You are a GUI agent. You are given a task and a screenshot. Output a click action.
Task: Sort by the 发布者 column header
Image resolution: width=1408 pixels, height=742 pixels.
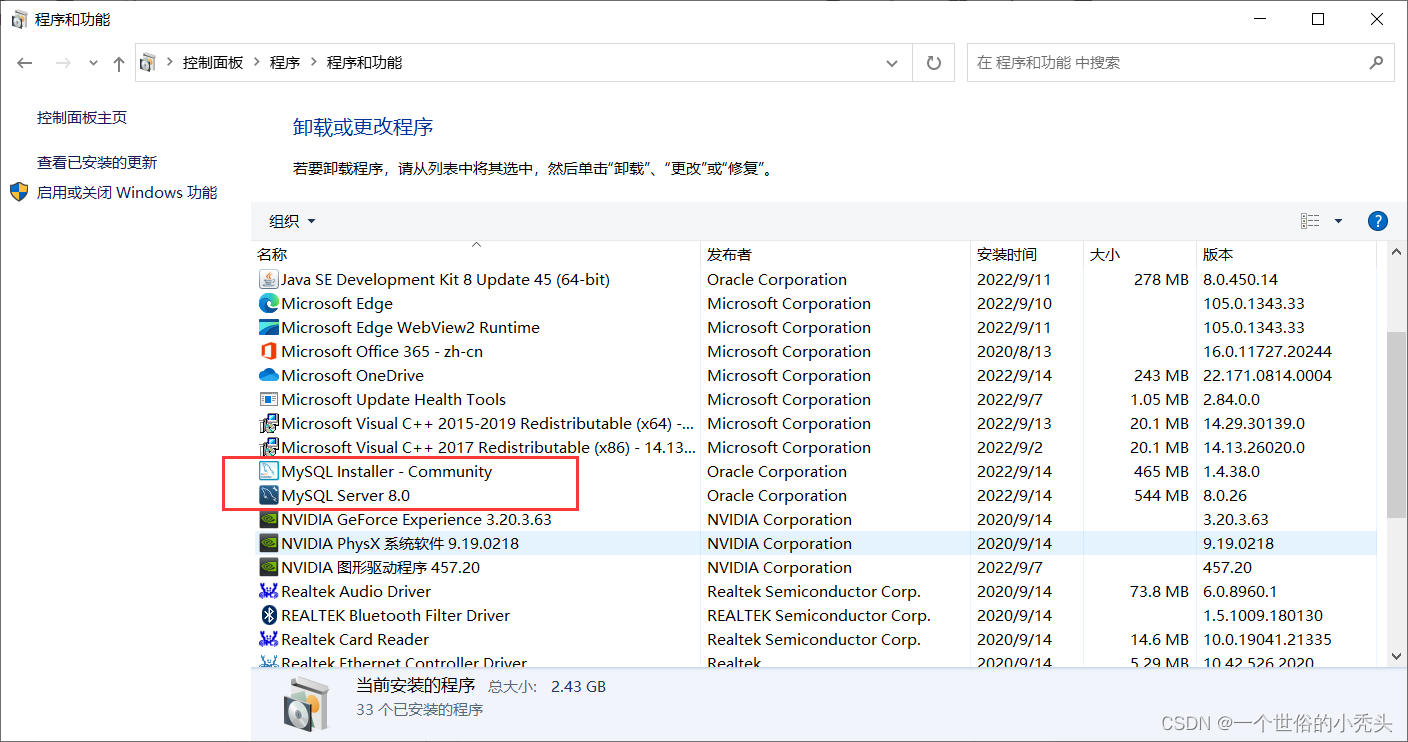click(835, 254)
